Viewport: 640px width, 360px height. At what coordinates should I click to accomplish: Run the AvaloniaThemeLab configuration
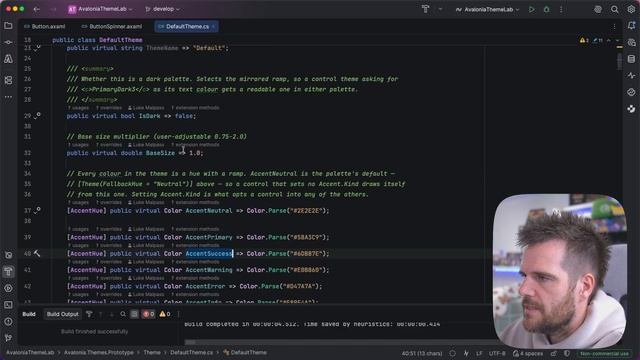click(531, 9)
